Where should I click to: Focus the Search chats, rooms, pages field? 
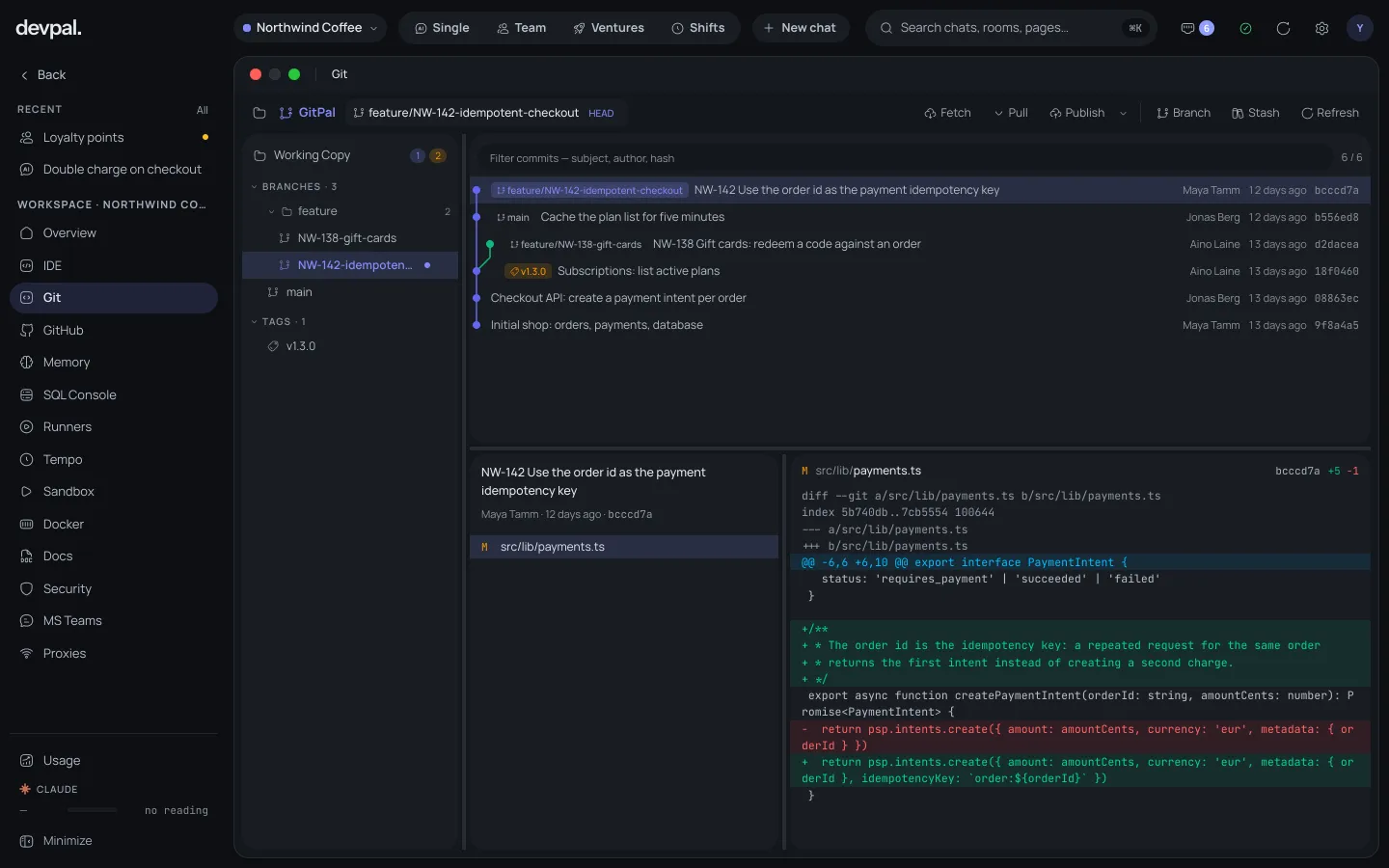(1010, 28)
